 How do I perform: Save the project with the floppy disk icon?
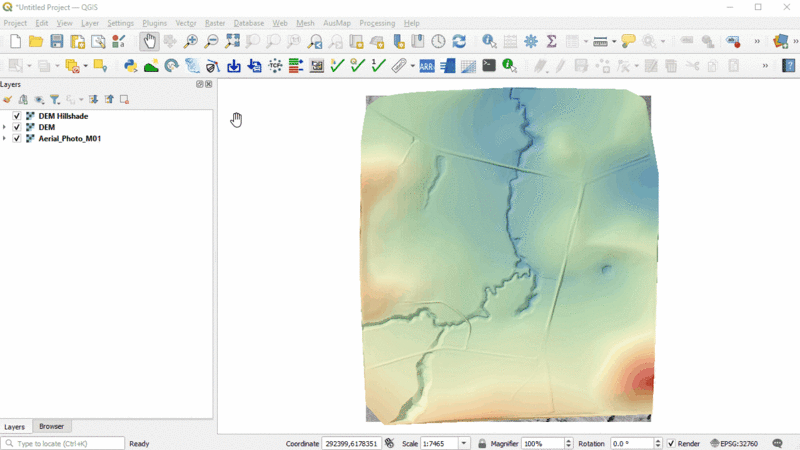[56, 42]
